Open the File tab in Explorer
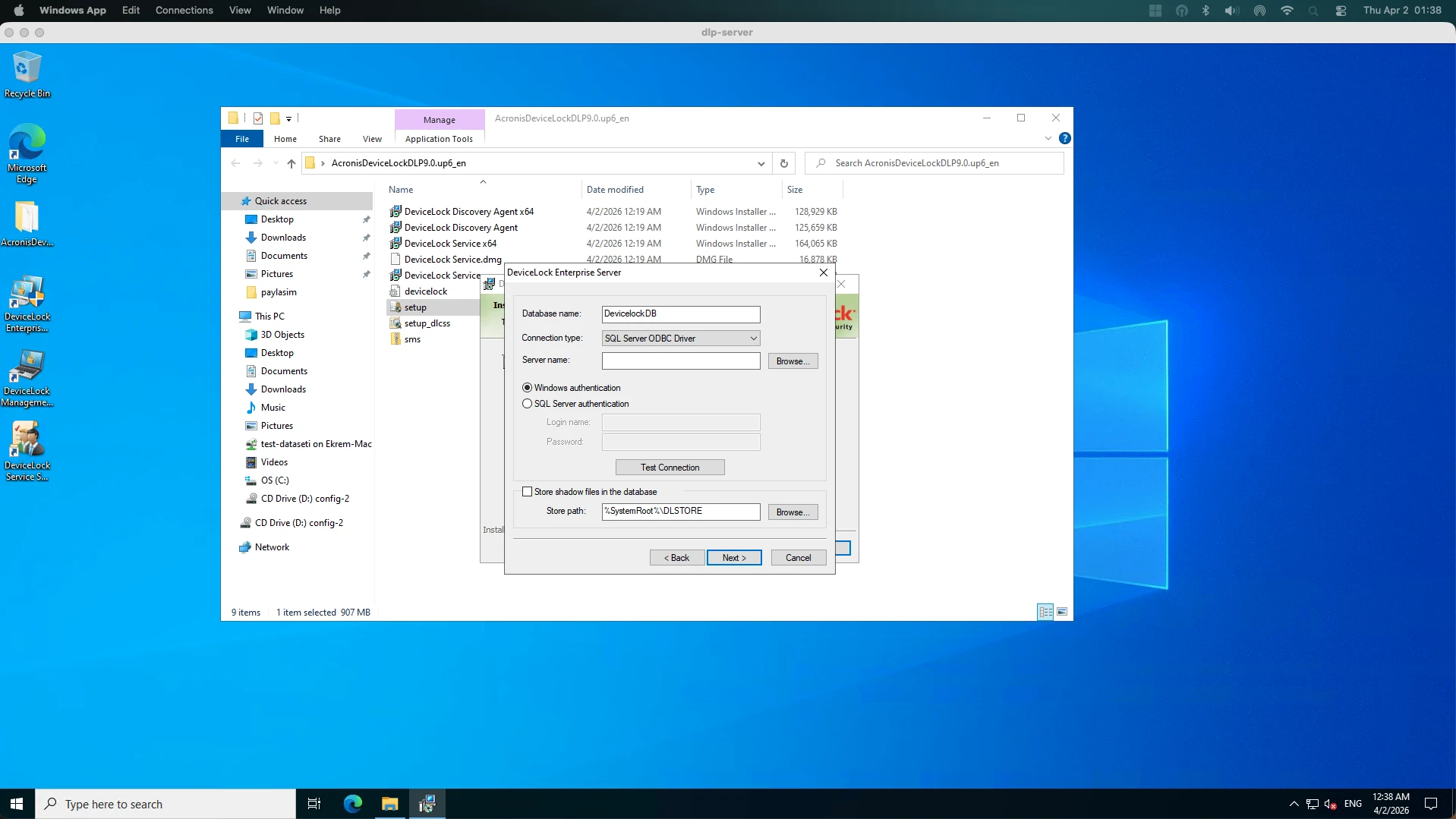The image size is (1456, 819). pos(242,139)
